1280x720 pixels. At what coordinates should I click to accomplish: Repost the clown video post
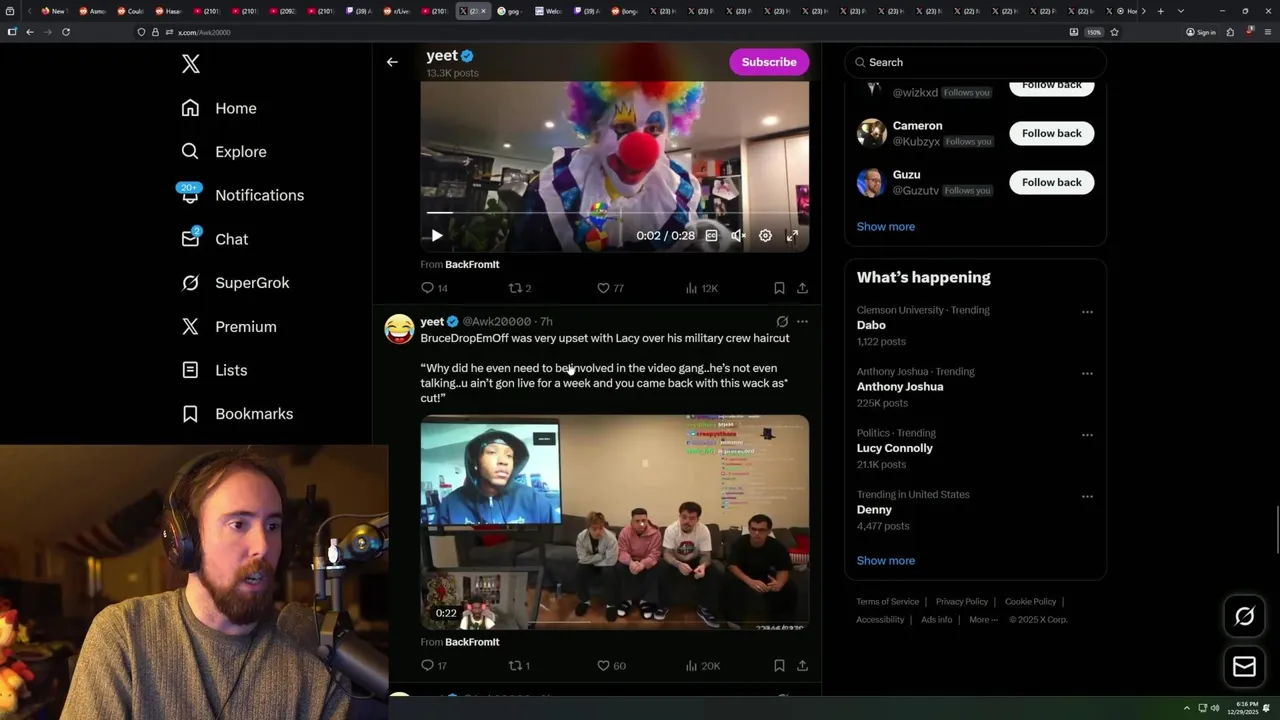pos(520,288)
